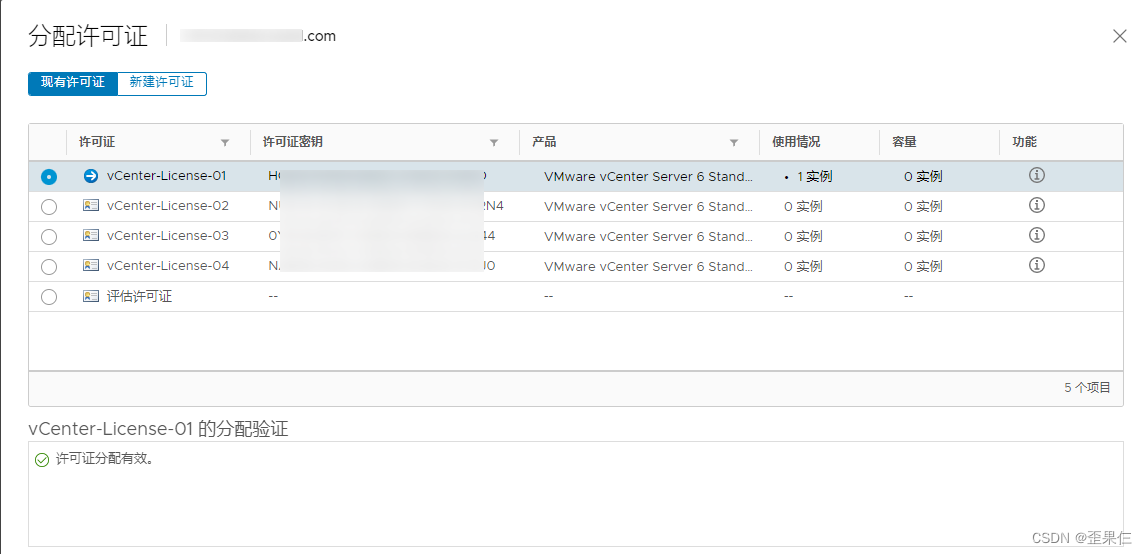Click the info icon for vCenter-License-02
Screen dimensions: 1147x554
[x=1036, y=206]
